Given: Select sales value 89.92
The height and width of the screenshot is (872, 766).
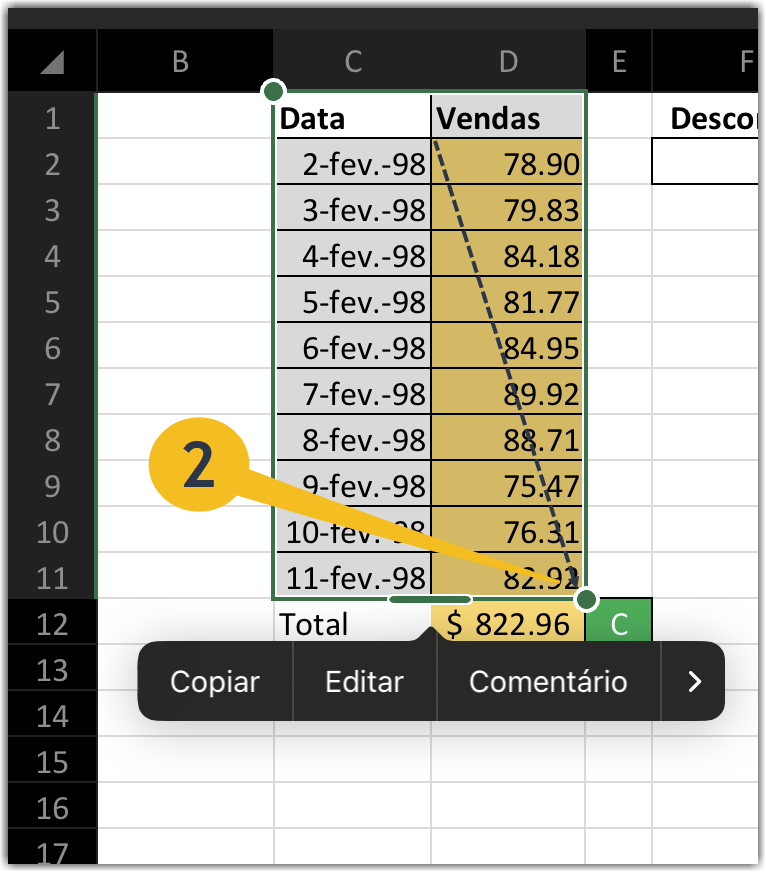Looking at the screenshot, I should click(507, 393).
